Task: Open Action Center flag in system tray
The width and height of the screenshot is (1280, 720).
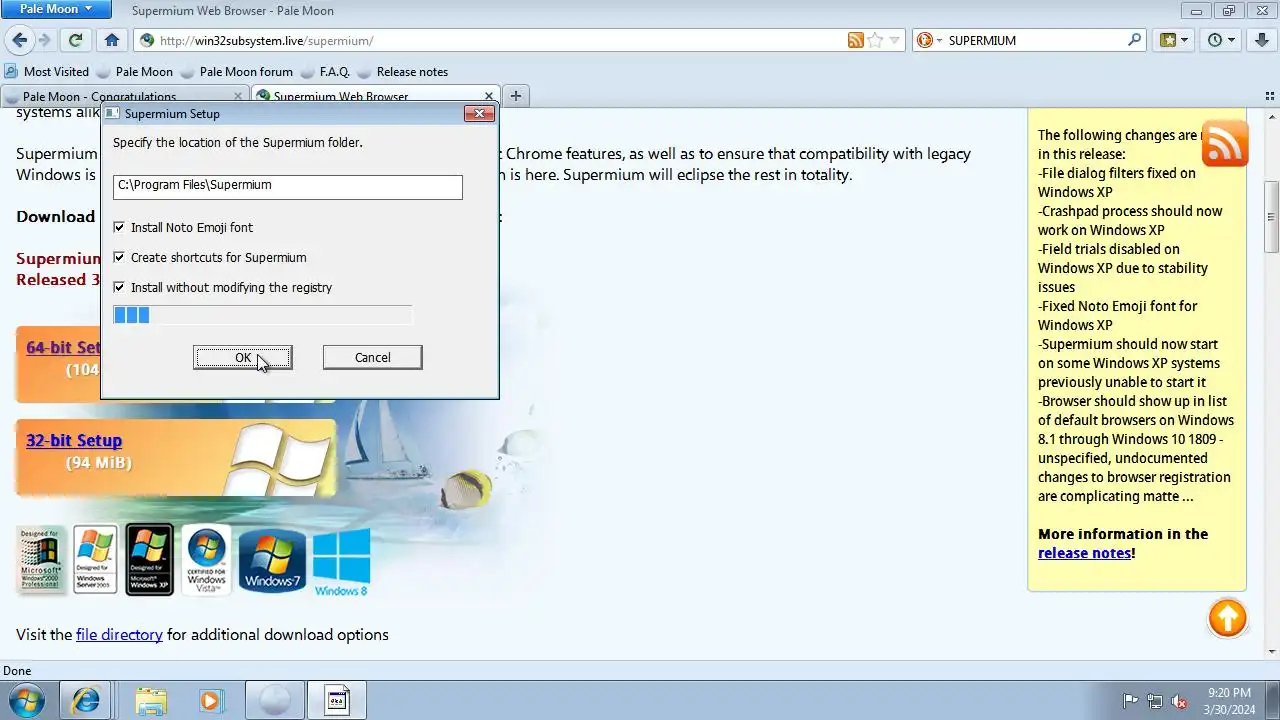Action: [1131, 701]
